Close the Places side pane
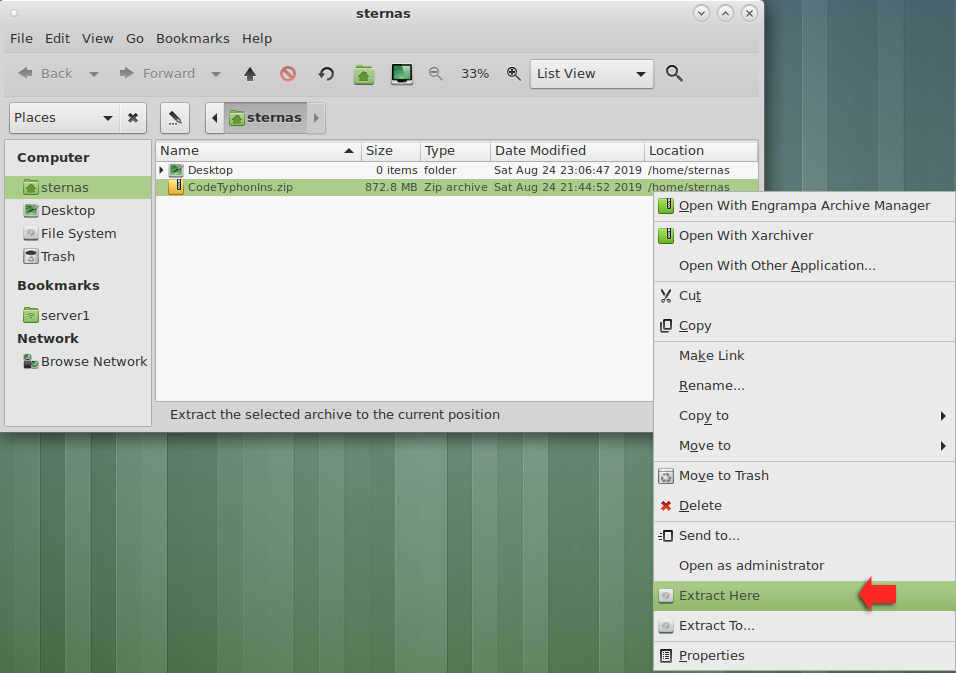Screen dimensions: 956x673 133,118
